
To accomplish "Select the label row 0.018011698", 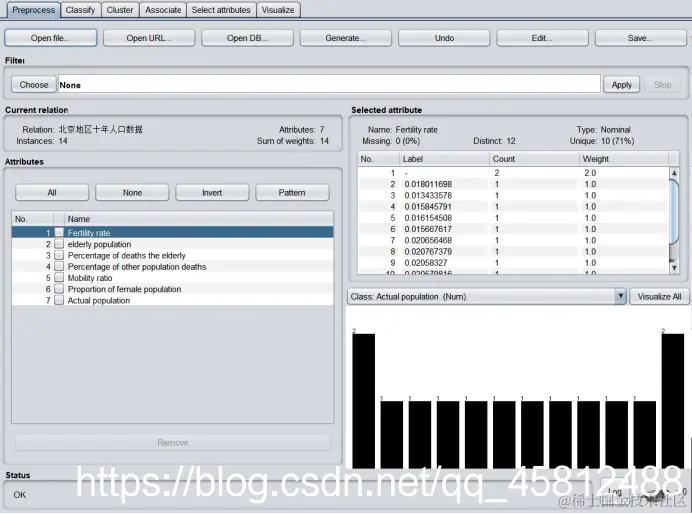I will click(514, 184).
